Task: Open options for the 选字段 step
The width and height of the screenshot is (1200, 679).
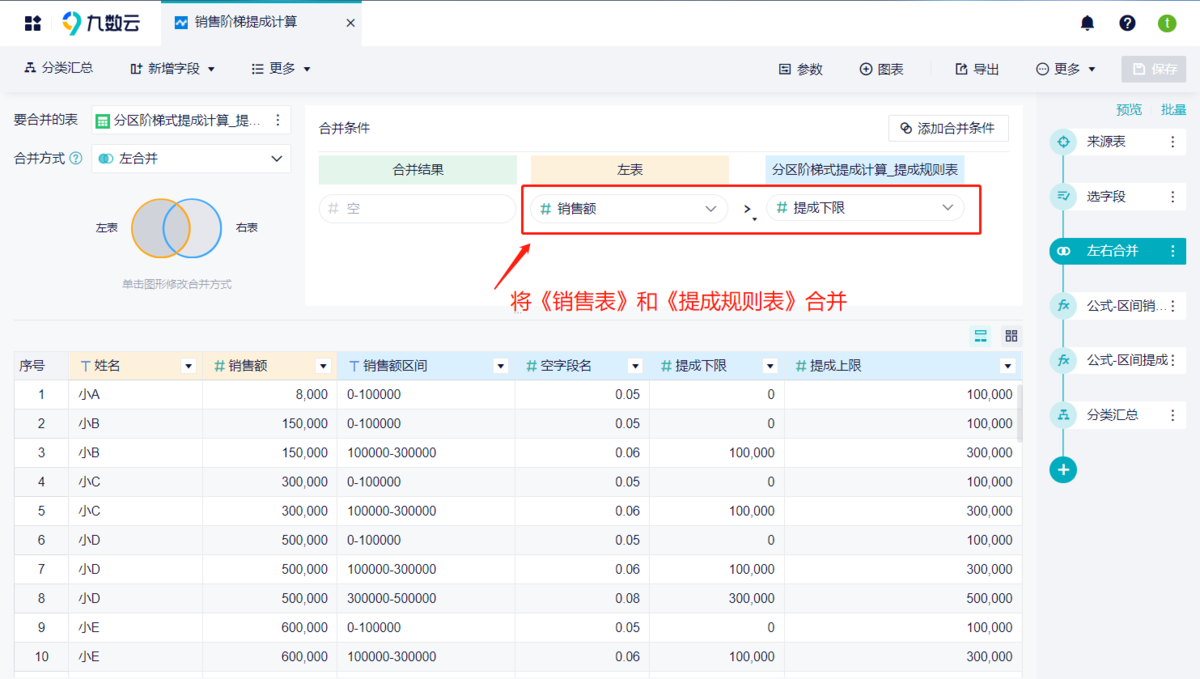Action: (1173, 197)
